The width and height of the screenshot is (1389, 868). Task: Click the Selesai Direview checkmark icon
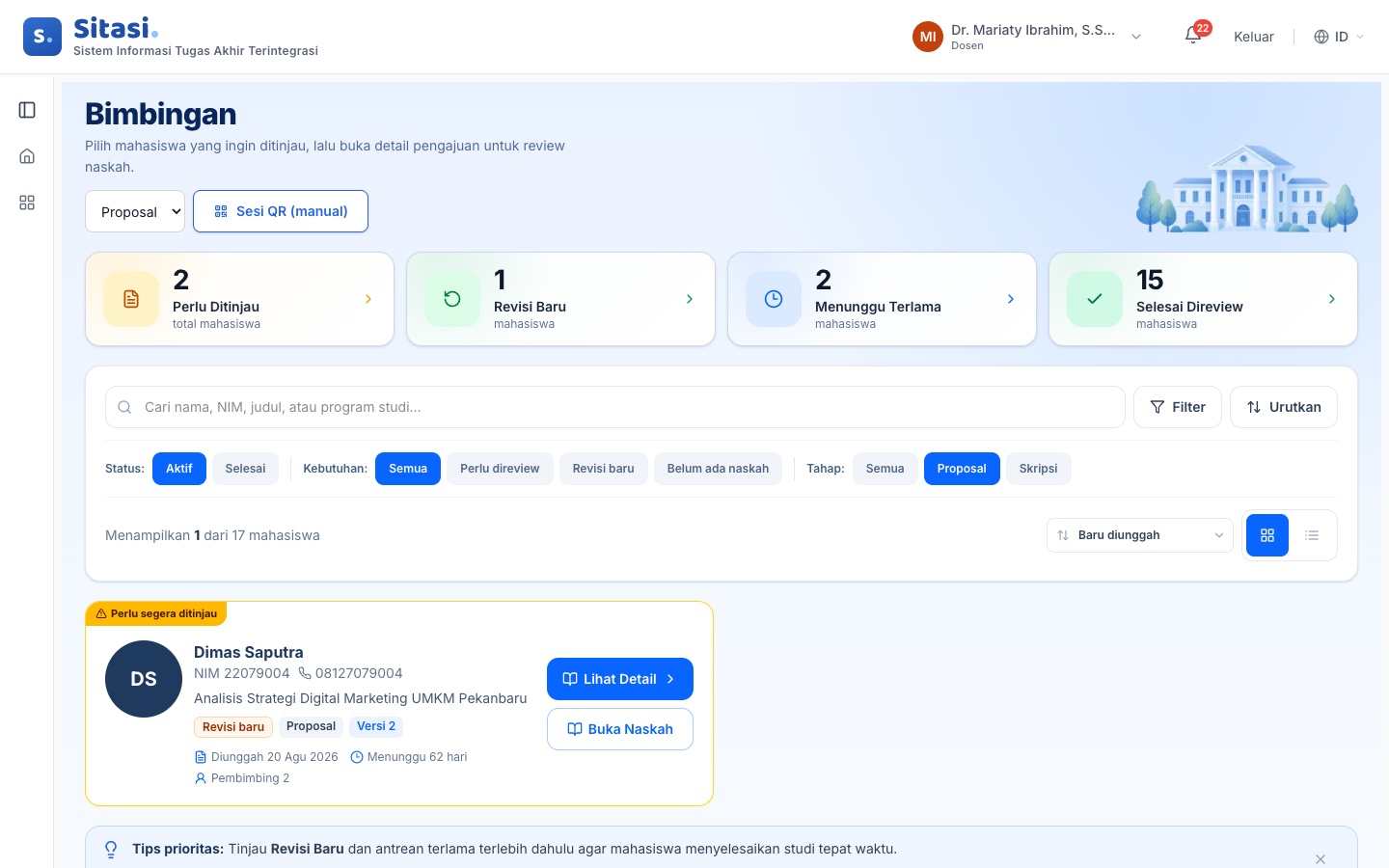point(1095,299)
